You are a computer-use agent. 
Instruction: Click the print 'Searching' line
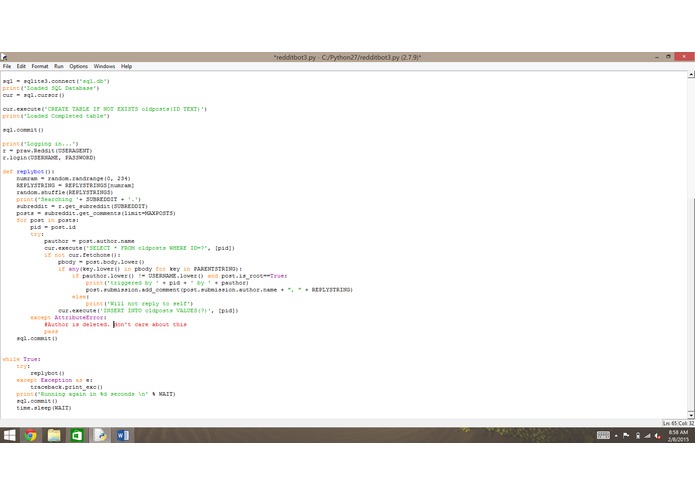click(x=78, y=199)
